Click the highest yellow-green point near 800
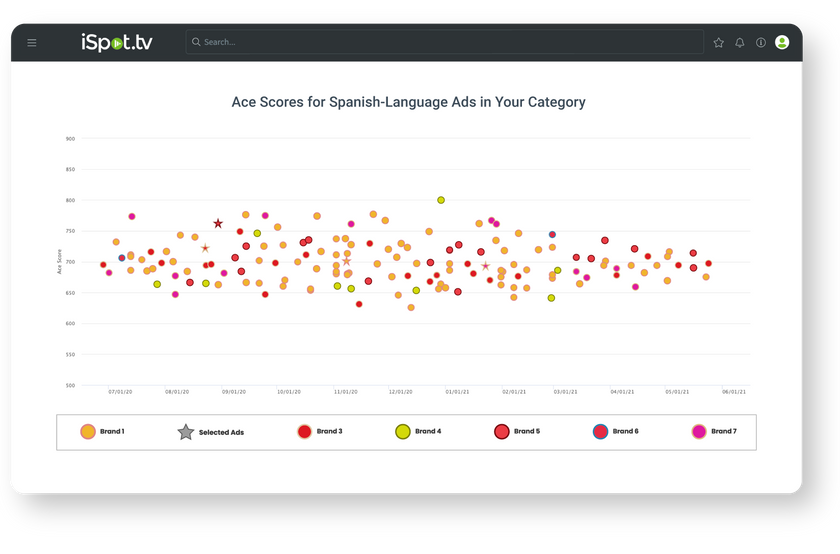Screen dimensions: 840x554 [x=441, y=200]
